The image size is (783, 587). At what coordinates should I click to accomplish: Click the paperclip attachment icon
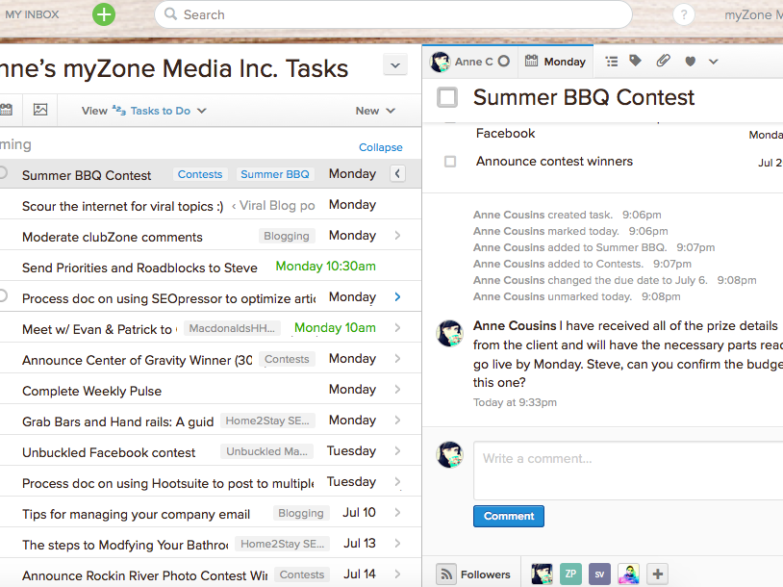coord(663,61)
